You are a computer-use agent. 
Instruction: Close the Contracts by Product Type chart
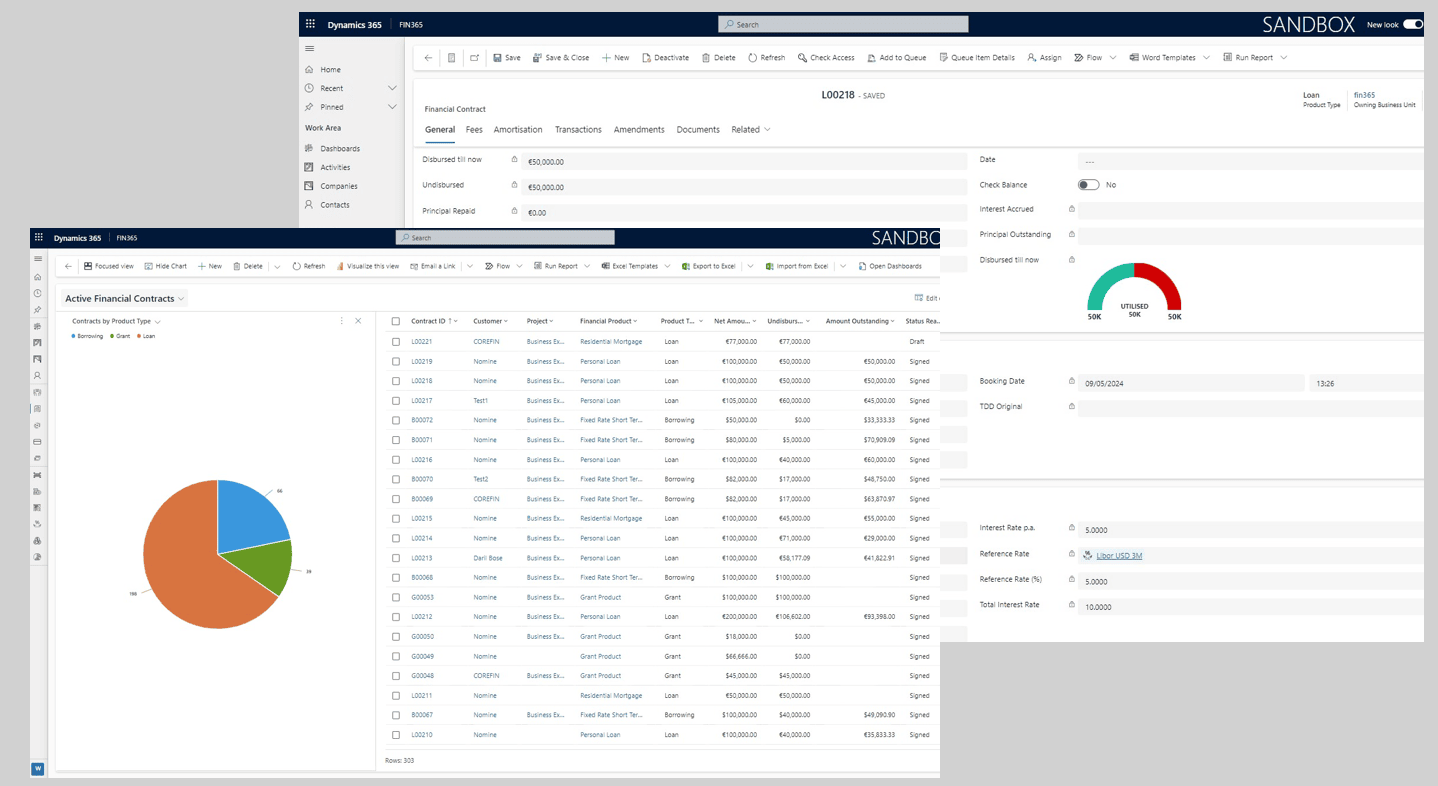point(358,321)
